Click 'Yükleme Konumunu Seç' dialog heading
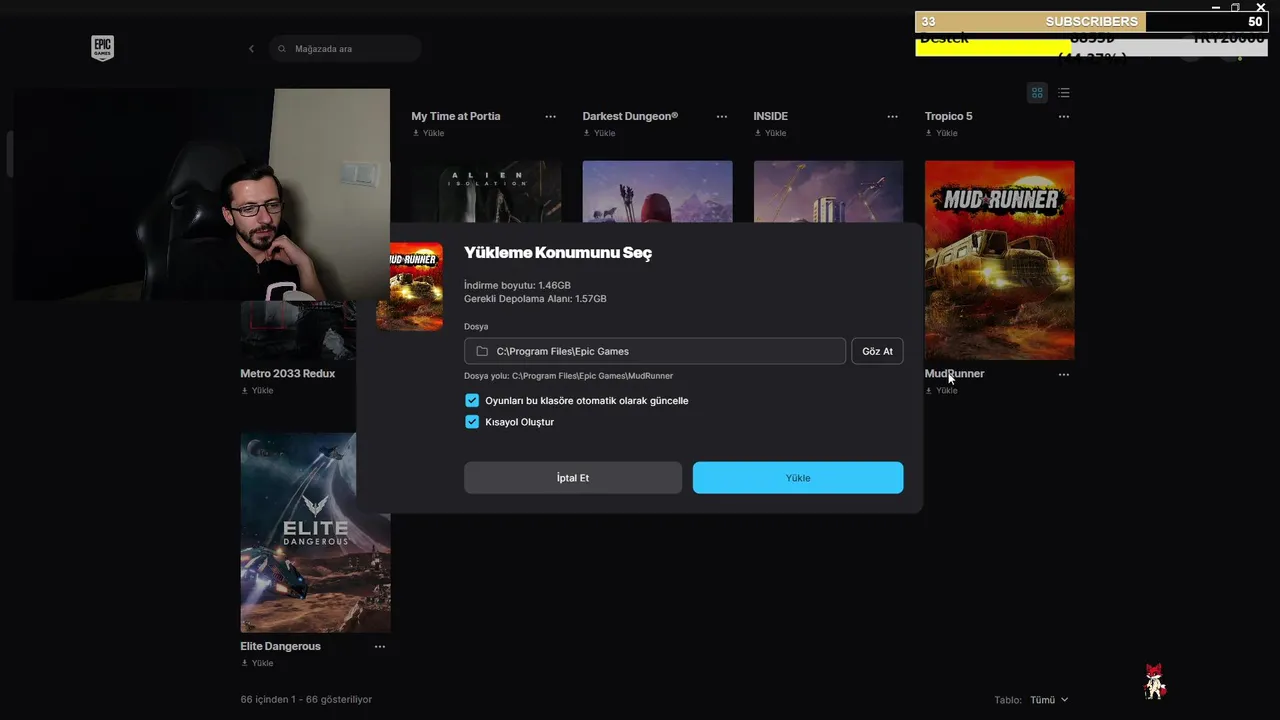The image size is (1280, 720). click(558, 253)
